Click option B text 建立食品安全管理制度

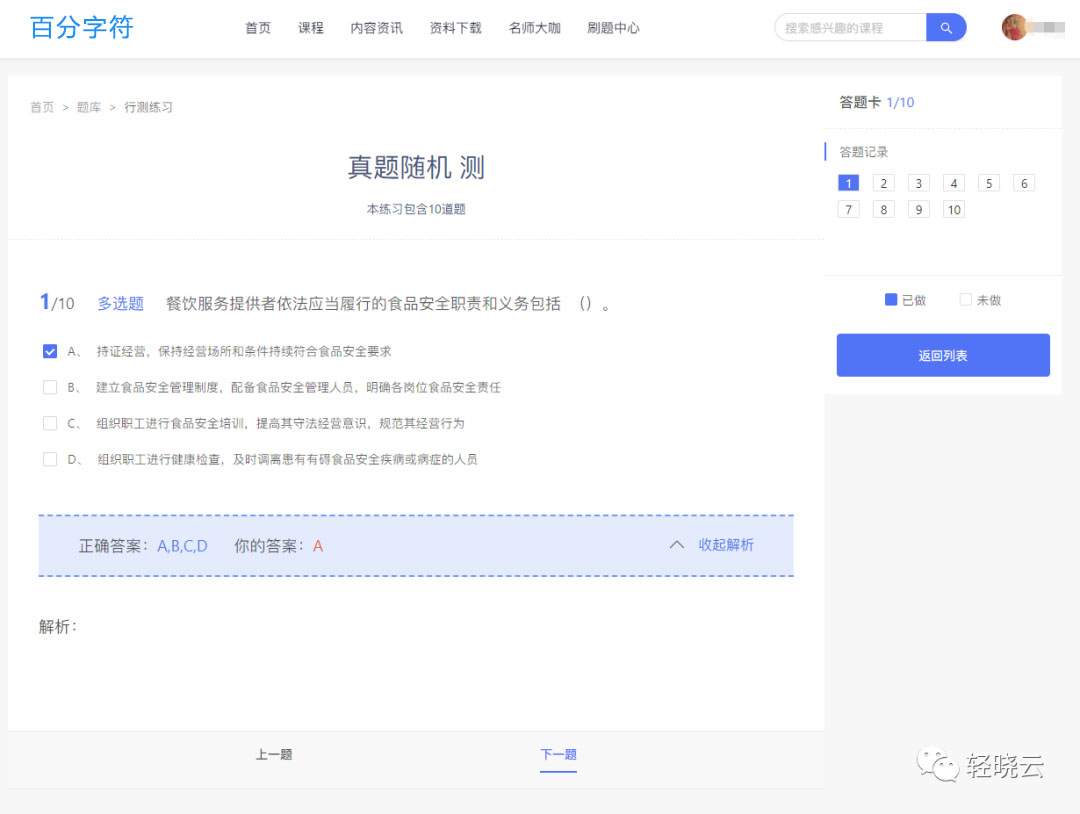click(x=298, y=387)
